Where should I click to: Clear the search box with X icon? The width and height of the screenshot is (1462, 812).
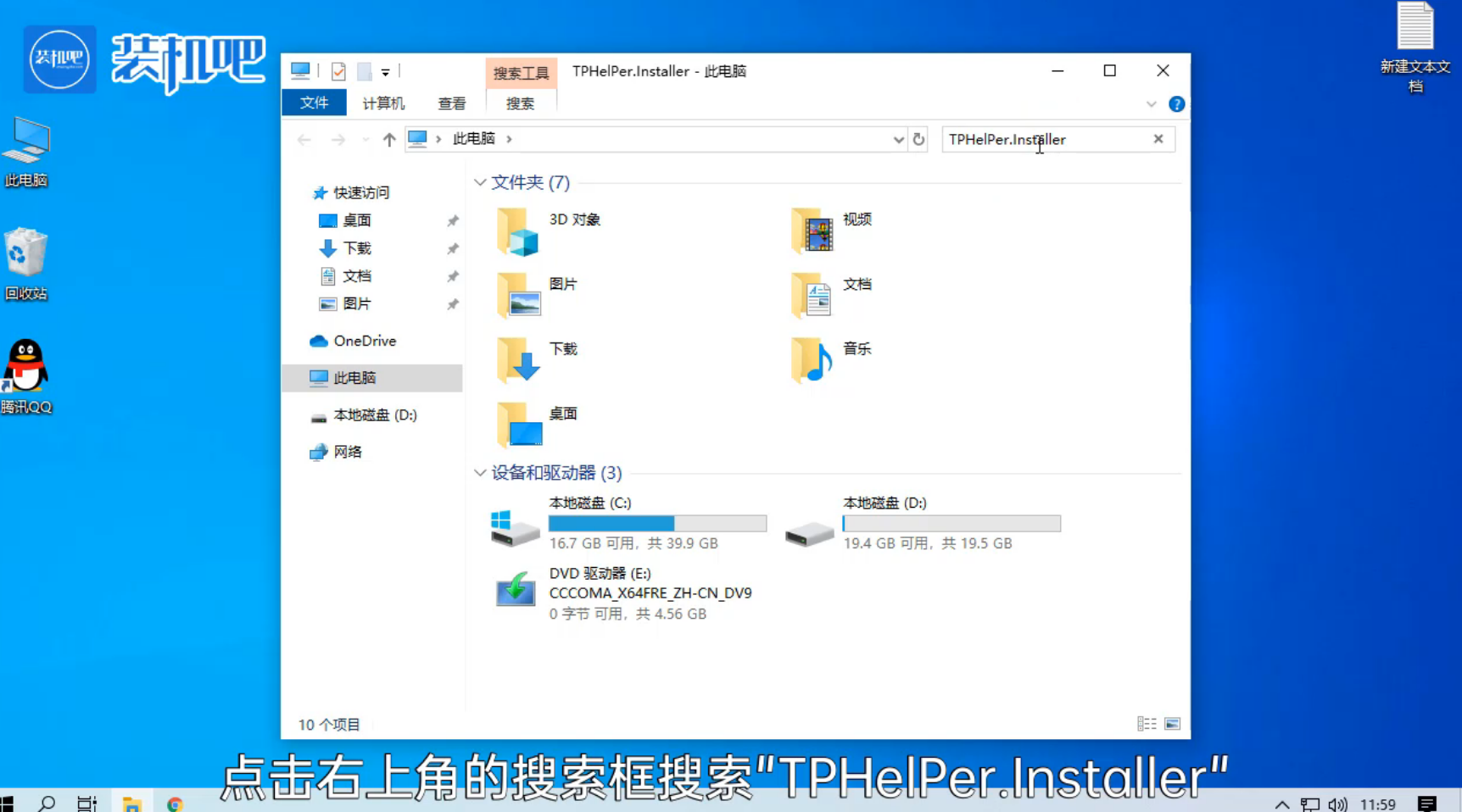(1158, 139)
